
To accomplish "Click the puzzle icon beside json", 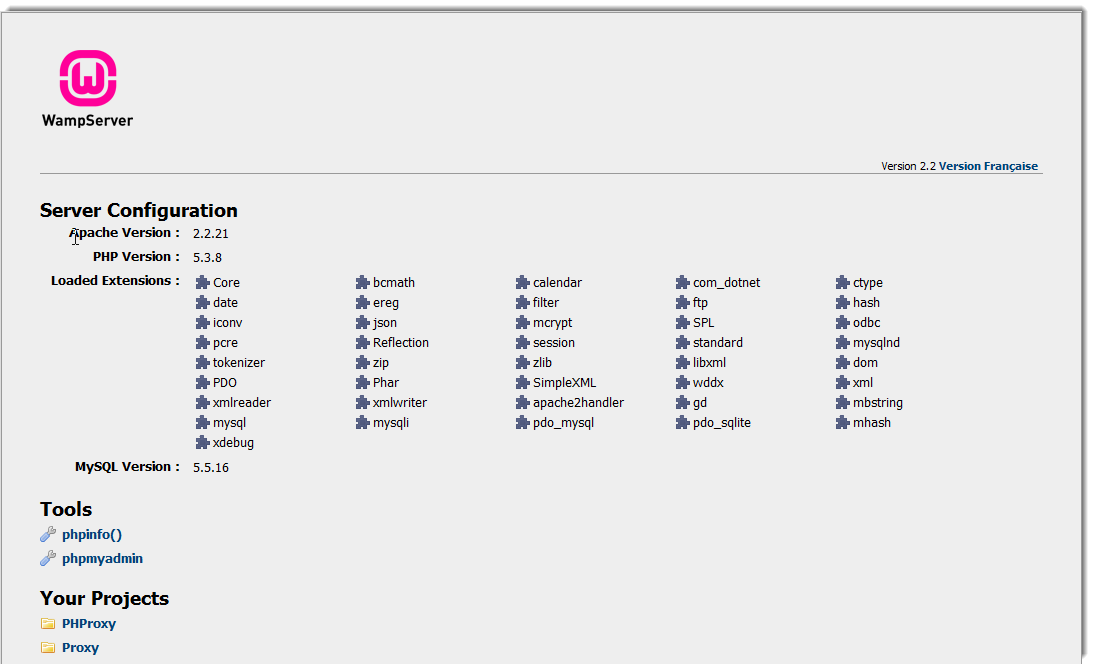I will point(362,323).
